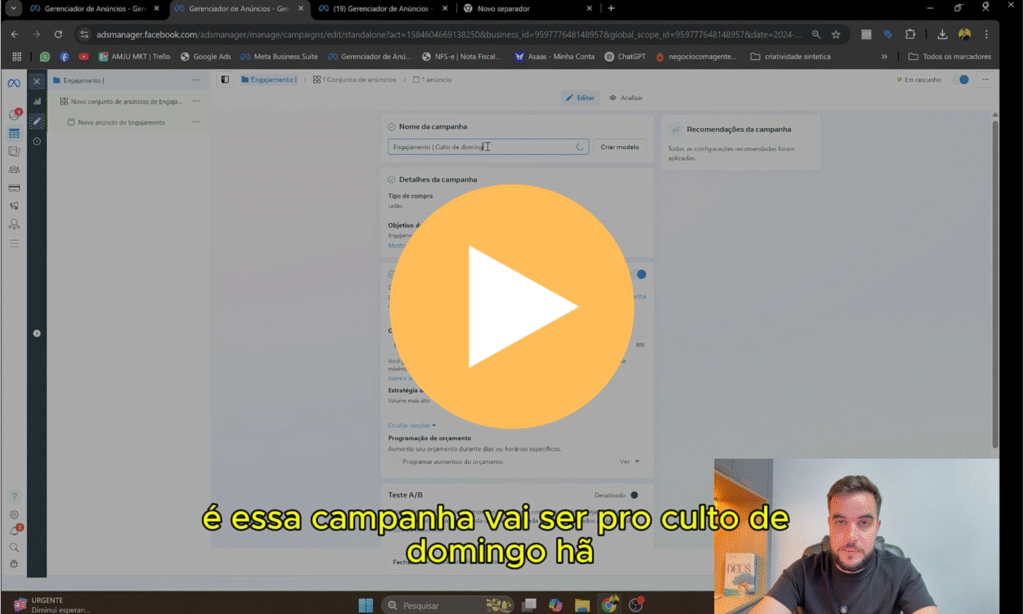Open the audiences people icon in the left sidebar

point(14,170)
